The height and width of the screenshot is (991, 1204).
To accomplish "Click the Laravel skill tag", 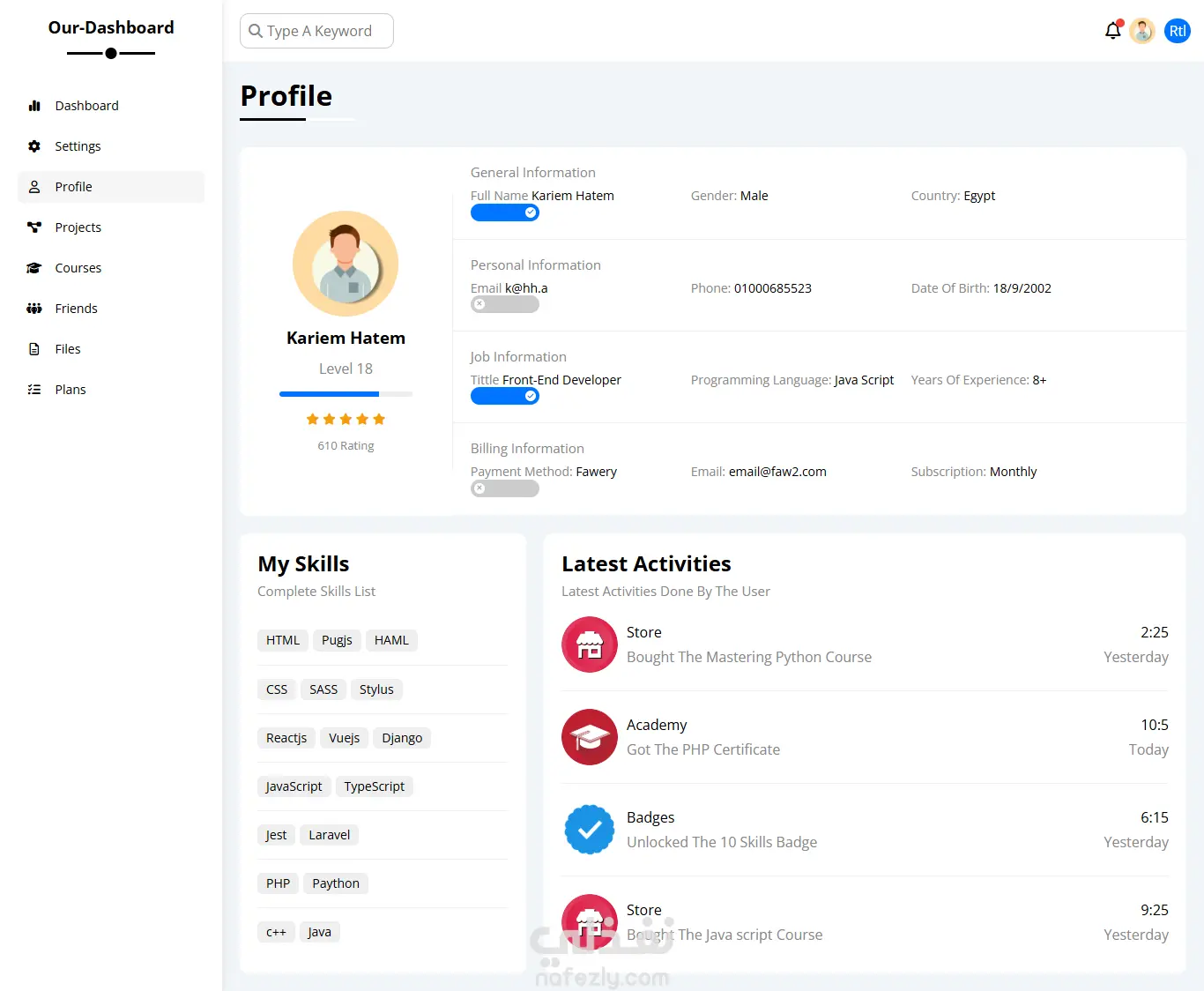I will tap(329, 835).
